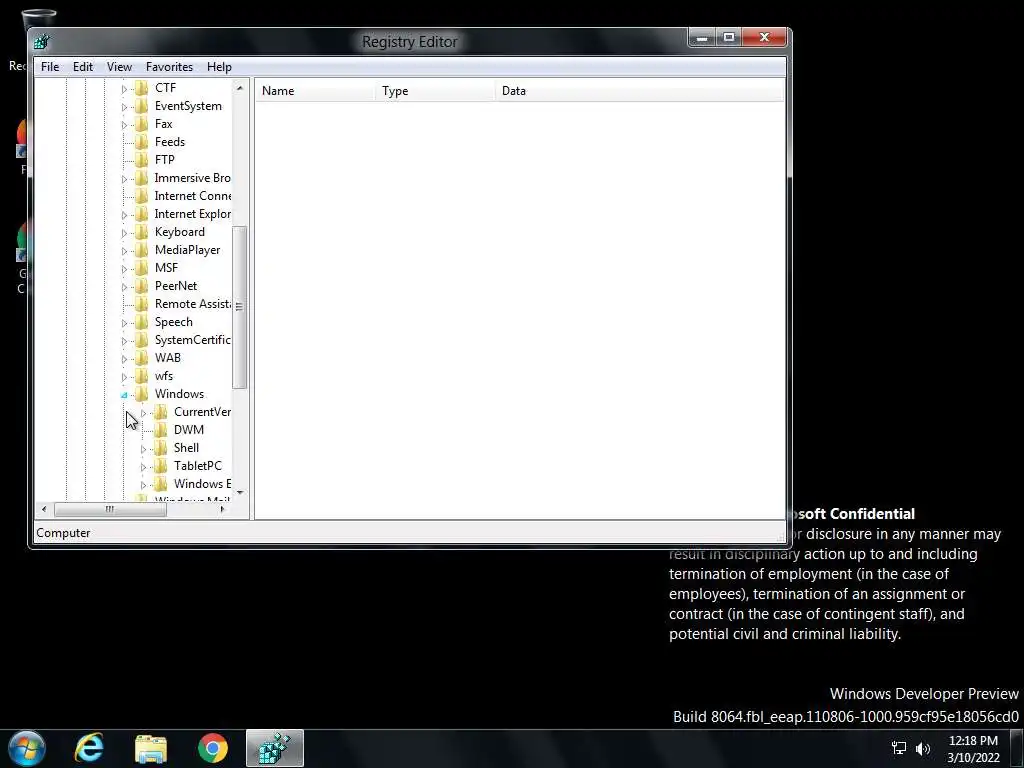The width and height of the screenshot is (1024, 768).
Task: Collapse the Windows key
Action: click(124, 395)
